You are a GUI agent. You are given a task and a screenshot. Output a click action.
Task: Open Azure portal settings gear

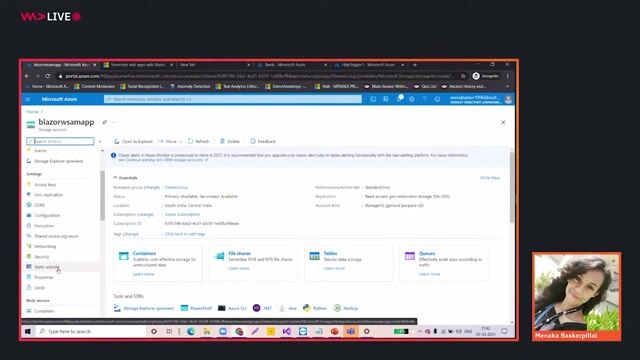pos(412,99)
